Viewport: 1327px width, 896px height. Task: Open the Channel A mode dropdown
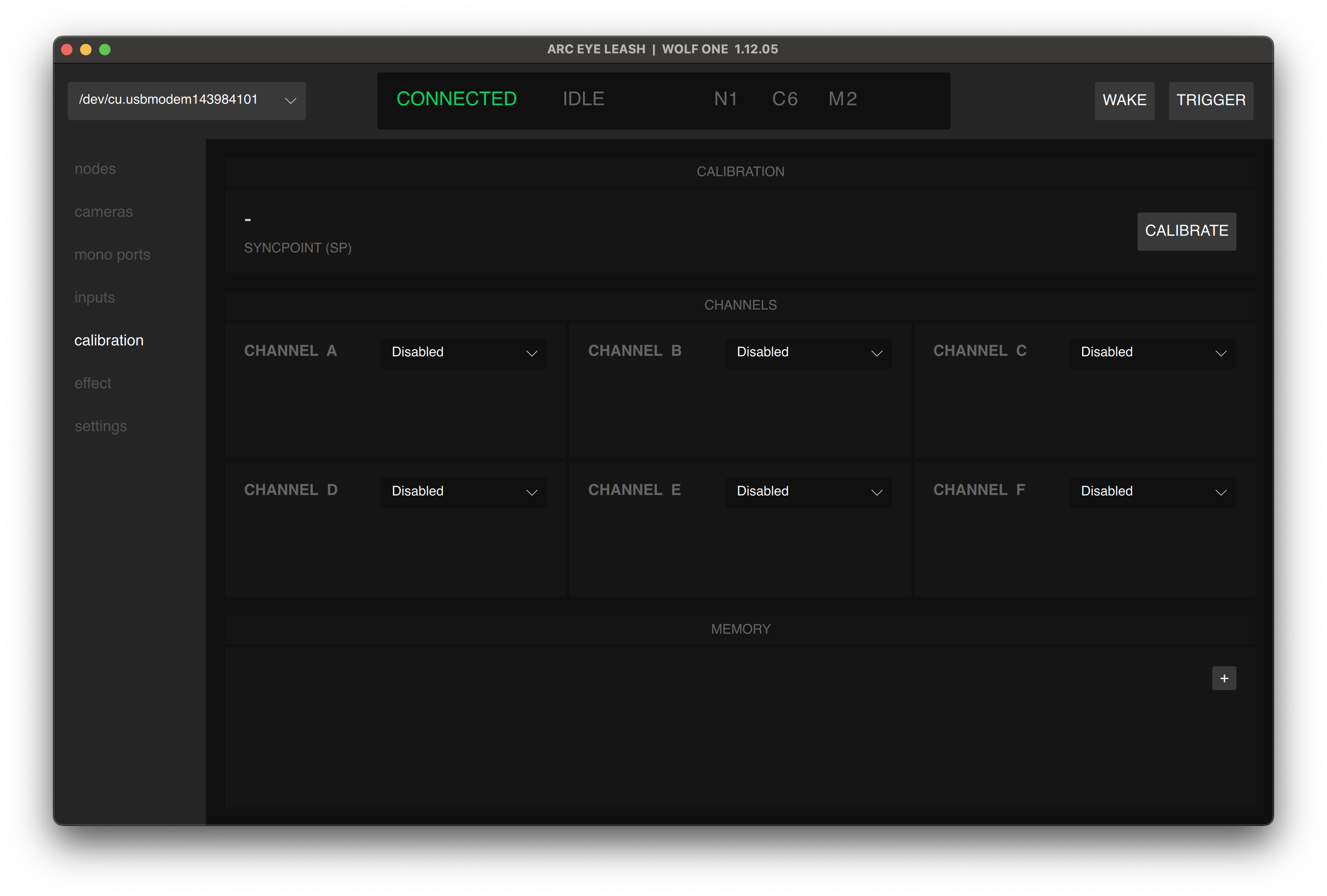tap(463, 353)
